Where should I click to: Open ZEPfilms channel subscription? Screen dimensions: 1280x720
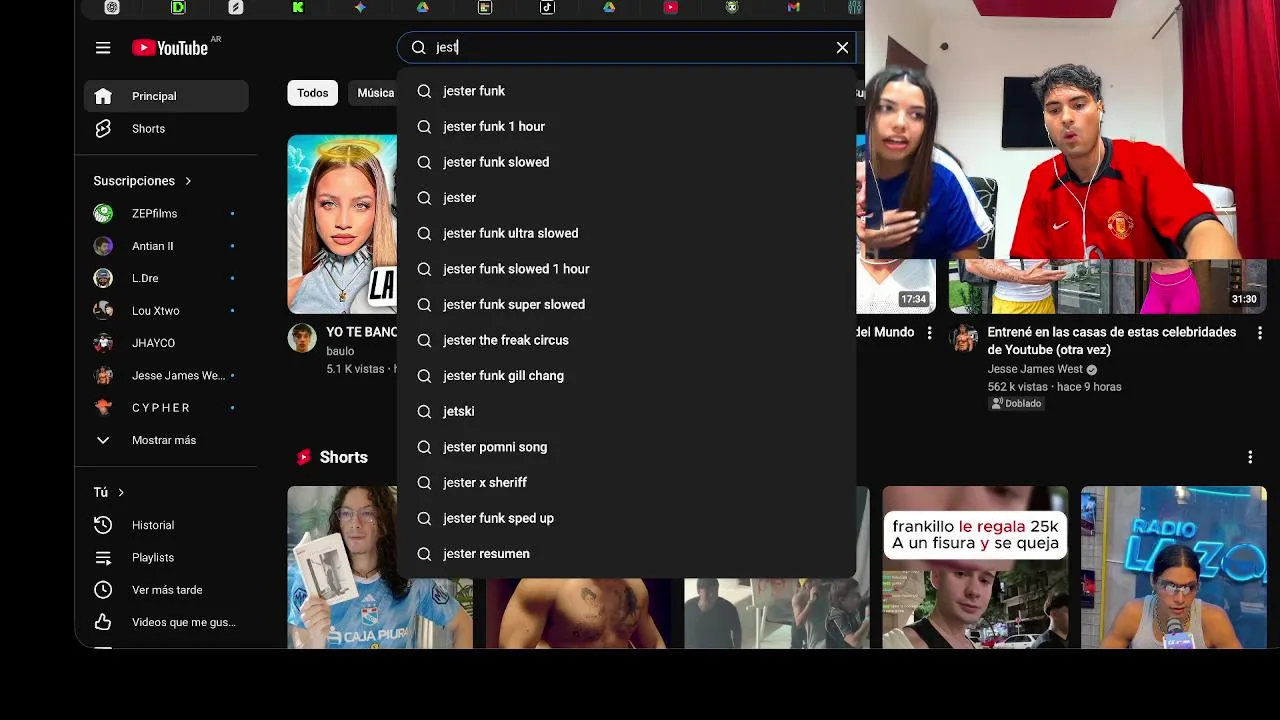coord(166,214)
